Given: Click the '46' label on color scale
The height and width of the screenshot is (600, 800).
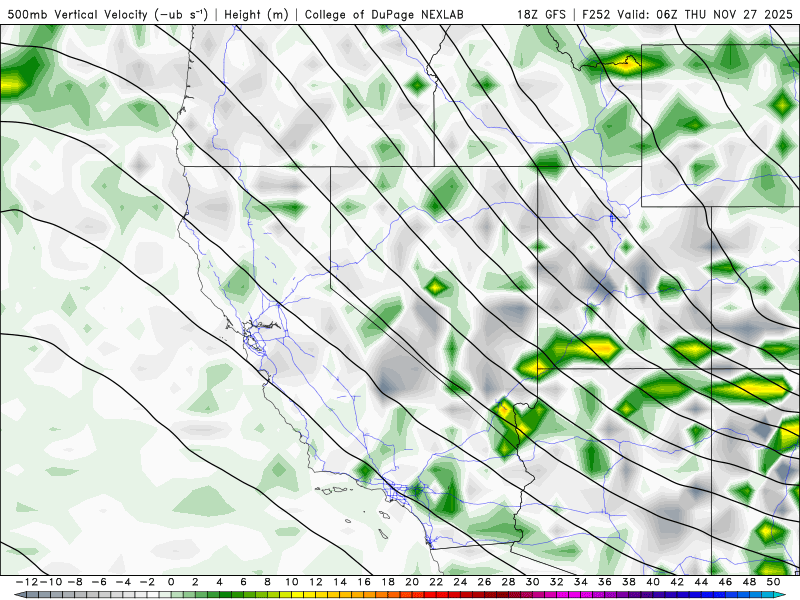Looking at the screenshot, I should (725, 582).
